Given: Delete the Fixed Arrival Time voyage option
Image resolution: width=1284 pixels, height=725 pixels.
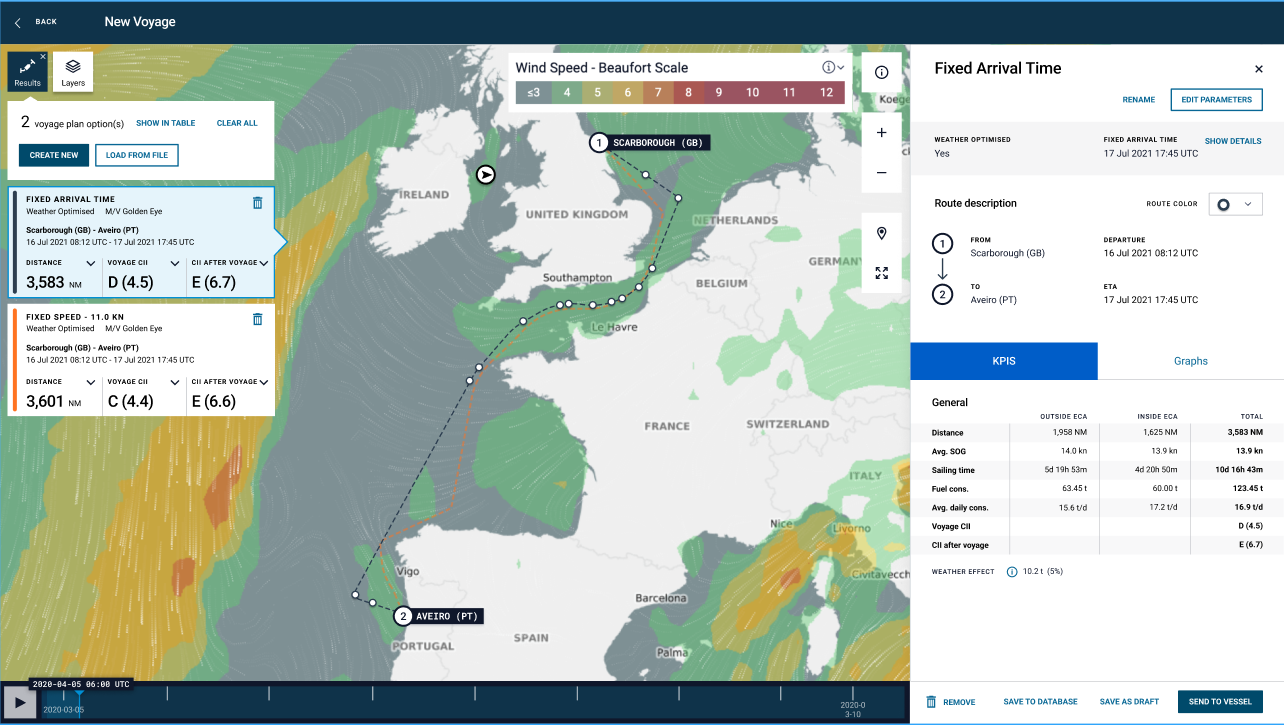Looking at the screenshot, I should click(x=257, y=203).
